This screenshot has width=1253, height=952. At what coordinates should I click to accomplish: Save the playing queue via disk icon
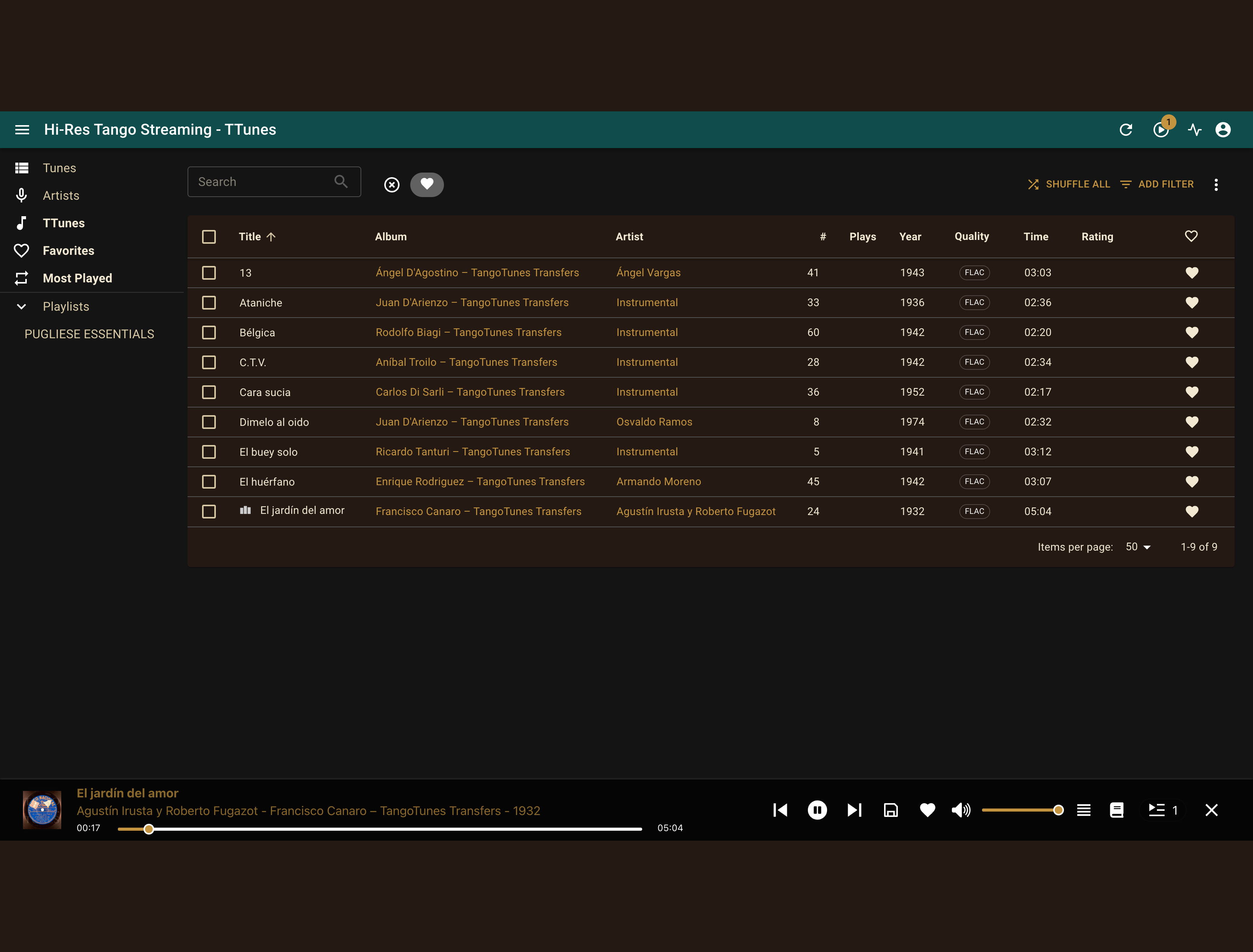pos(891,810)
